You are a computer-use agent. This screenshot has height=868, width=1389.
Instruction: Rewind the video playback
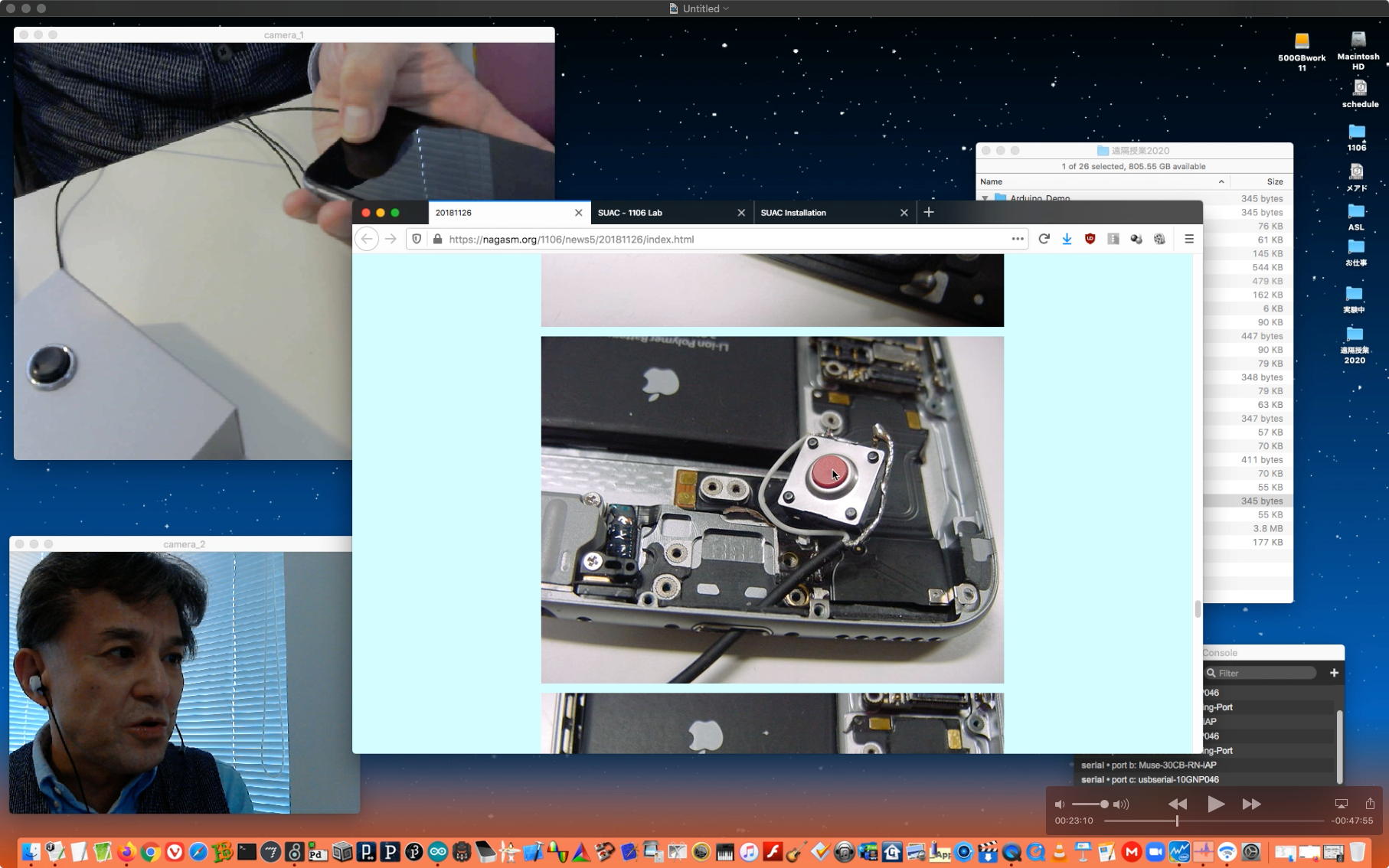1178,804
